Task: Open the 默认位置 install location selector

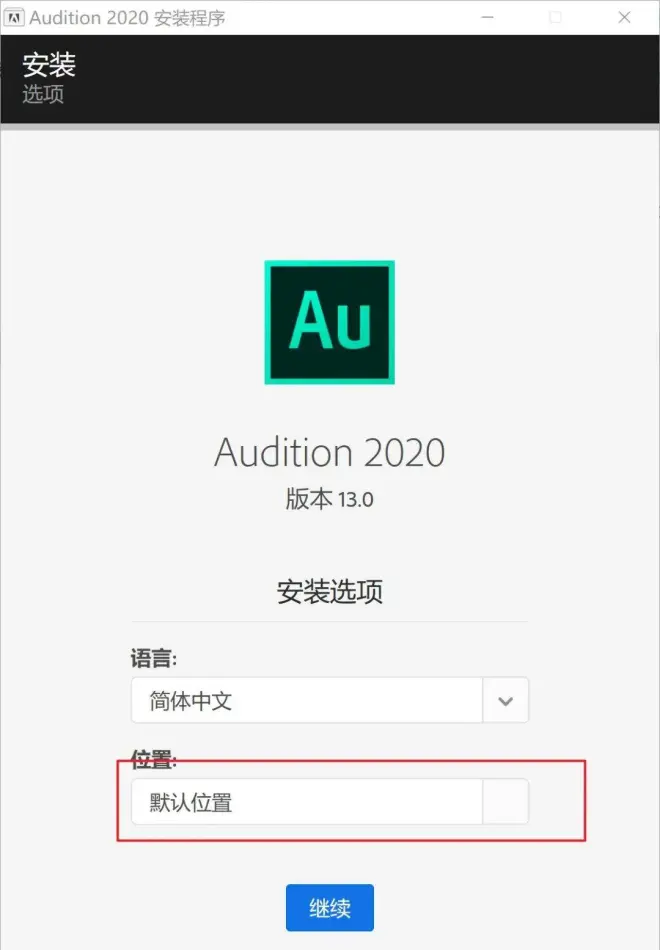Action: 307,802
